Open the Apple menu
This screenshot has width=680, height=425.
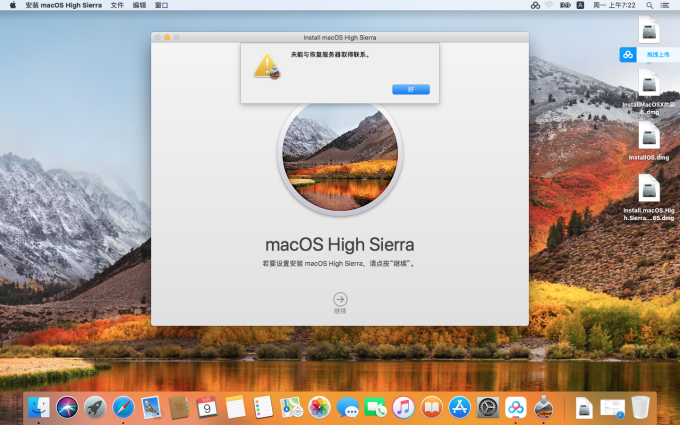(13, 5)
